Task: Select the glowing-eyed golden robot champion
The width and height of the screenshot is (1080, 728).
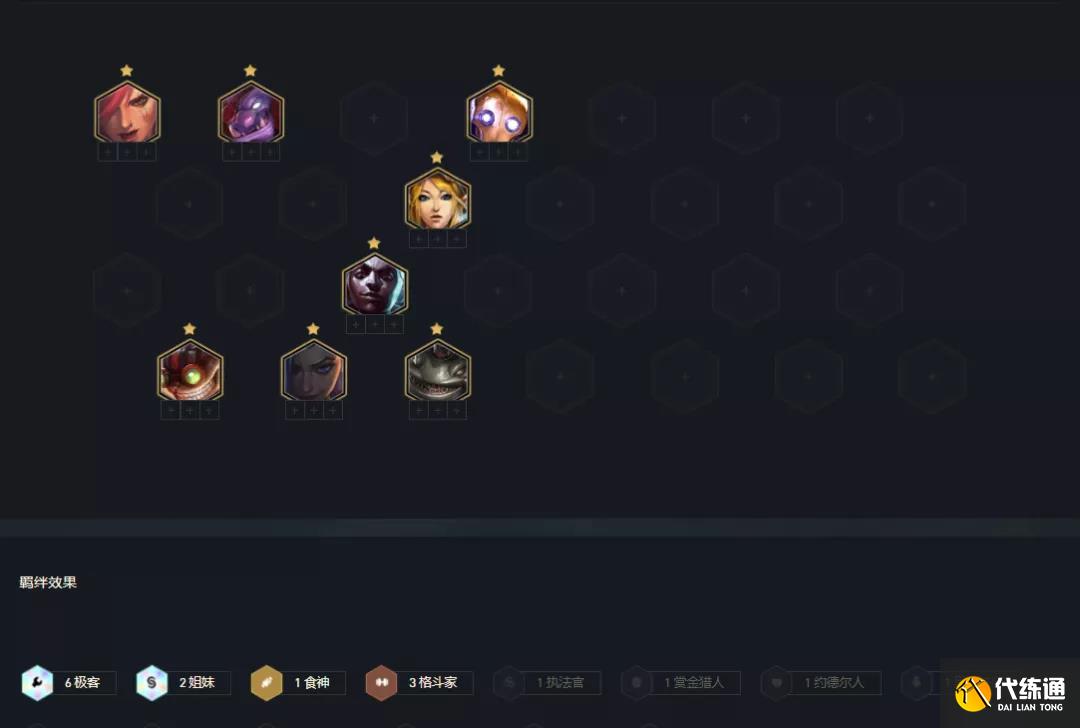Action: click(499, 112)
